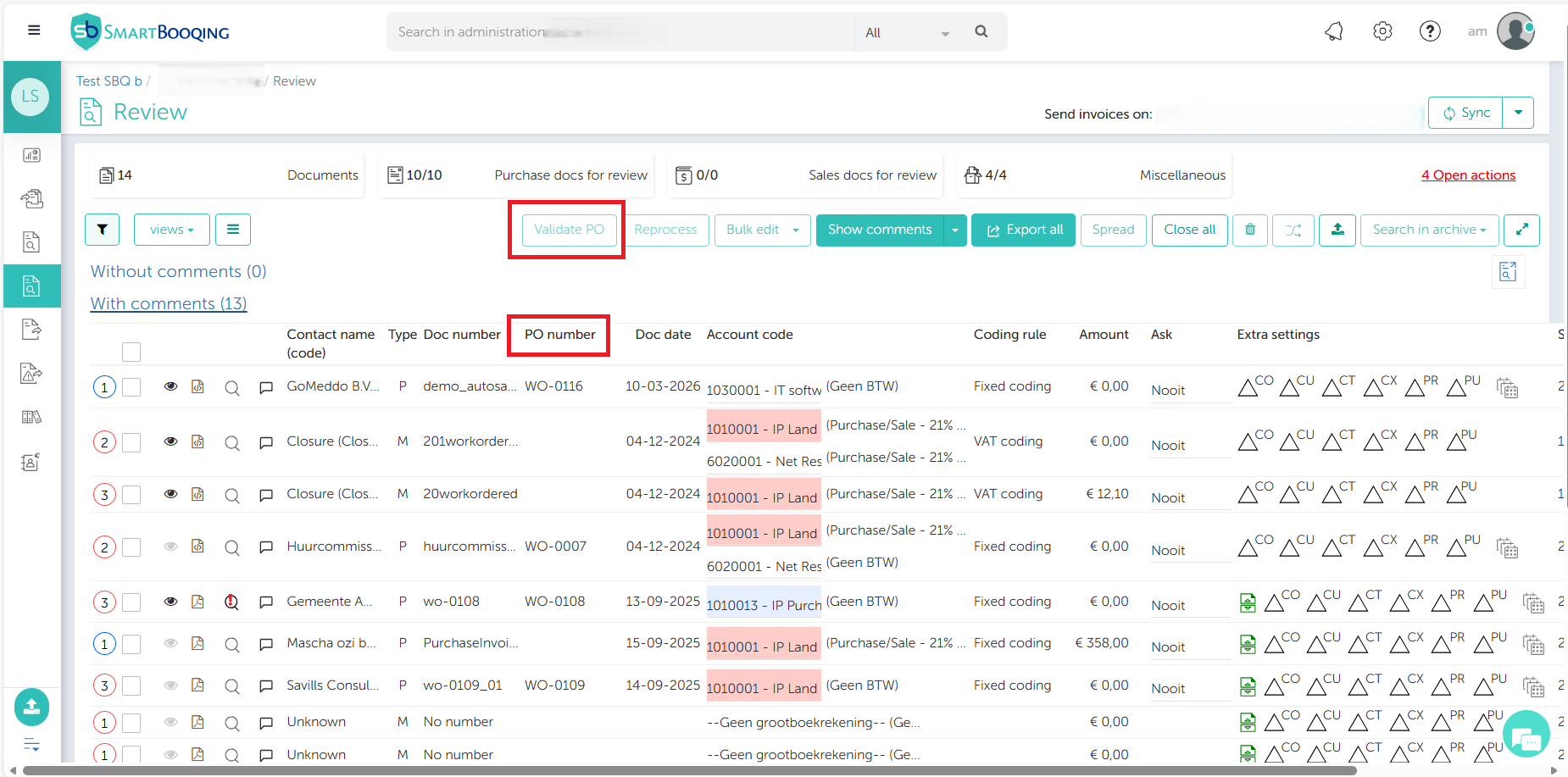This screenshot has width=1568, height=777.
Task: Click the shuffle arrows icon button
Action: (x=1293, y=230)
